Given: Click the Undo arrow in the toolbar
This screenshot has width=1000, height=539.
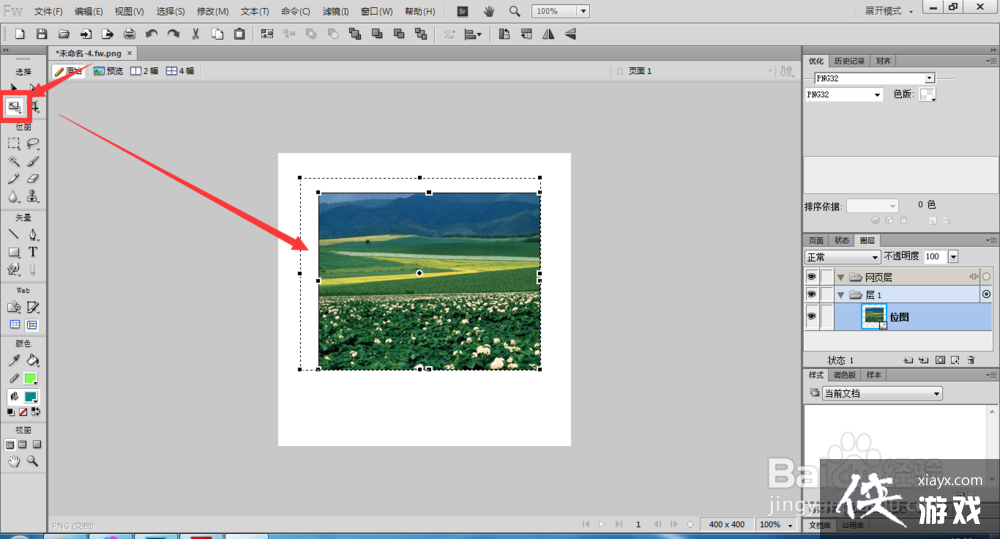Looking at the screenshot, I should pos(151,34).
